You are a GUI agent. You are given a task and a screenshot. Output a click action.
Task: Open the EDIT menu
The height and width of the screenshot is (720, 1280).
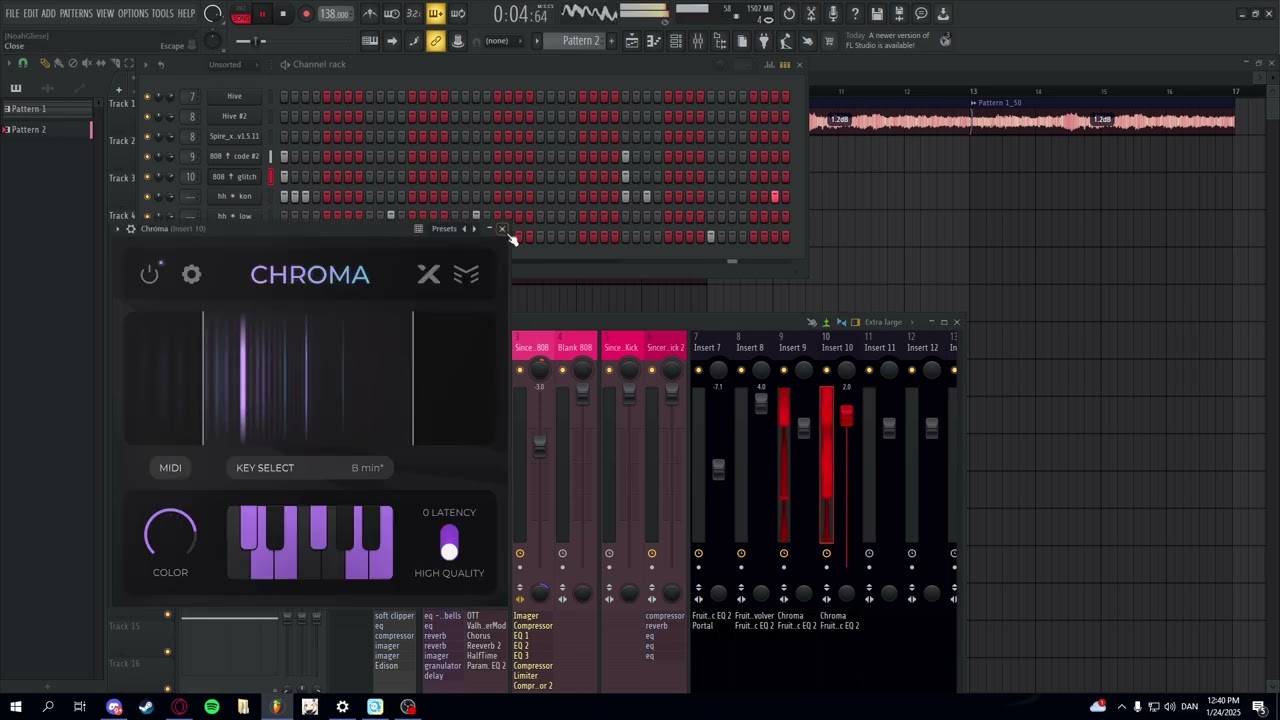point(30,14)
